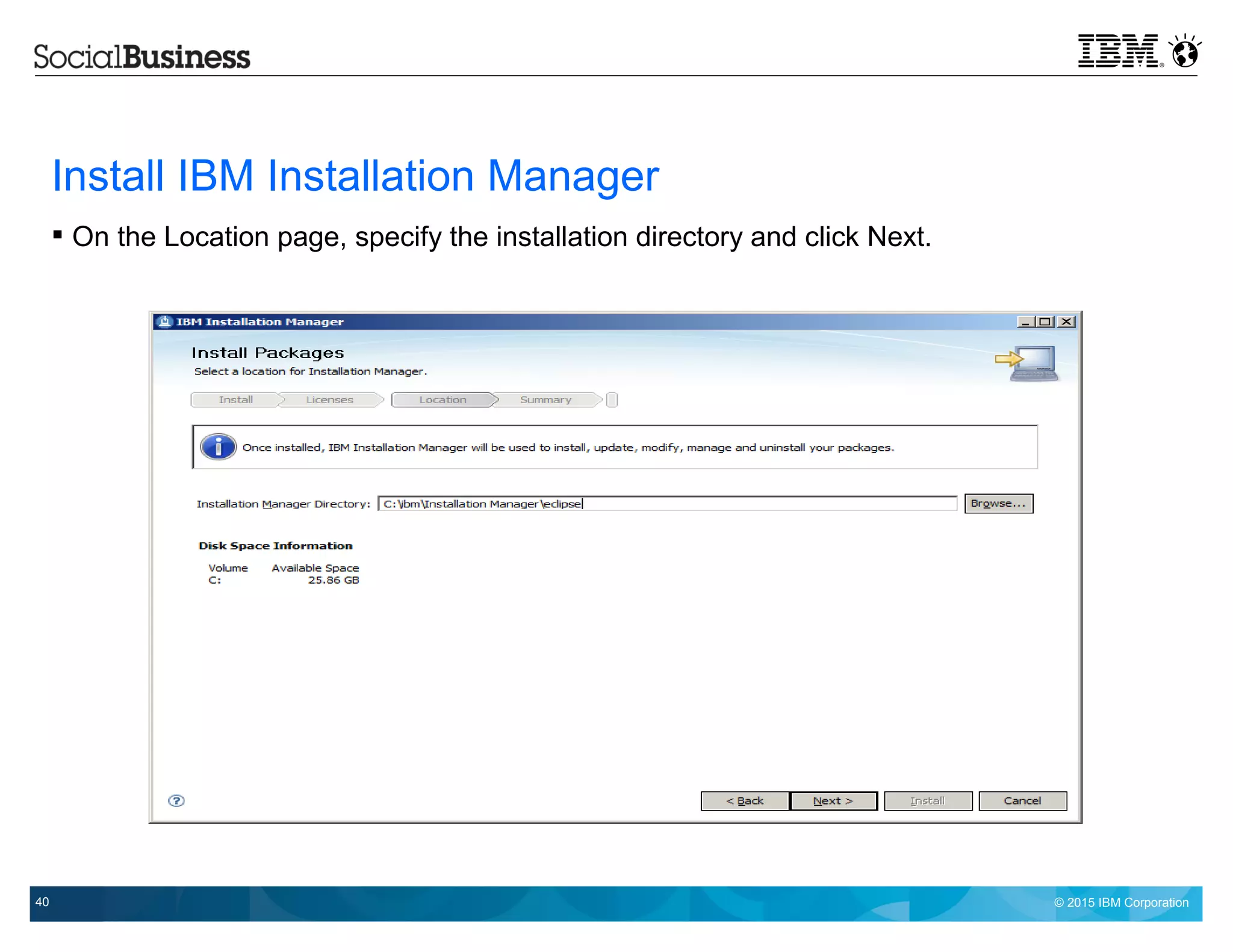Click the 'Once installed, IBM Installation Manager' message text
Viewport: 1233px width, 952px height.
[568, 448]
